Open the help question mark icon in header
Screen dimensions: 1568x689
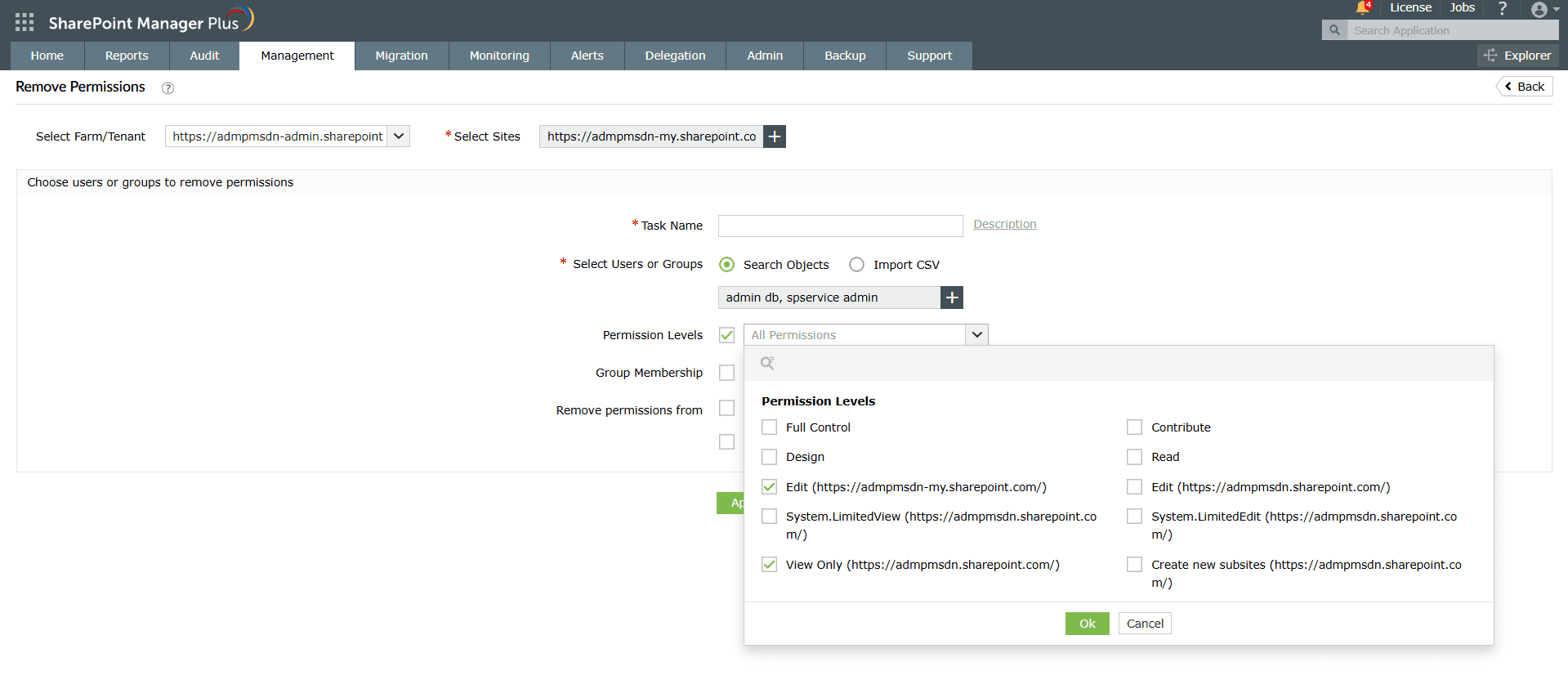[x=1502, y=8]
